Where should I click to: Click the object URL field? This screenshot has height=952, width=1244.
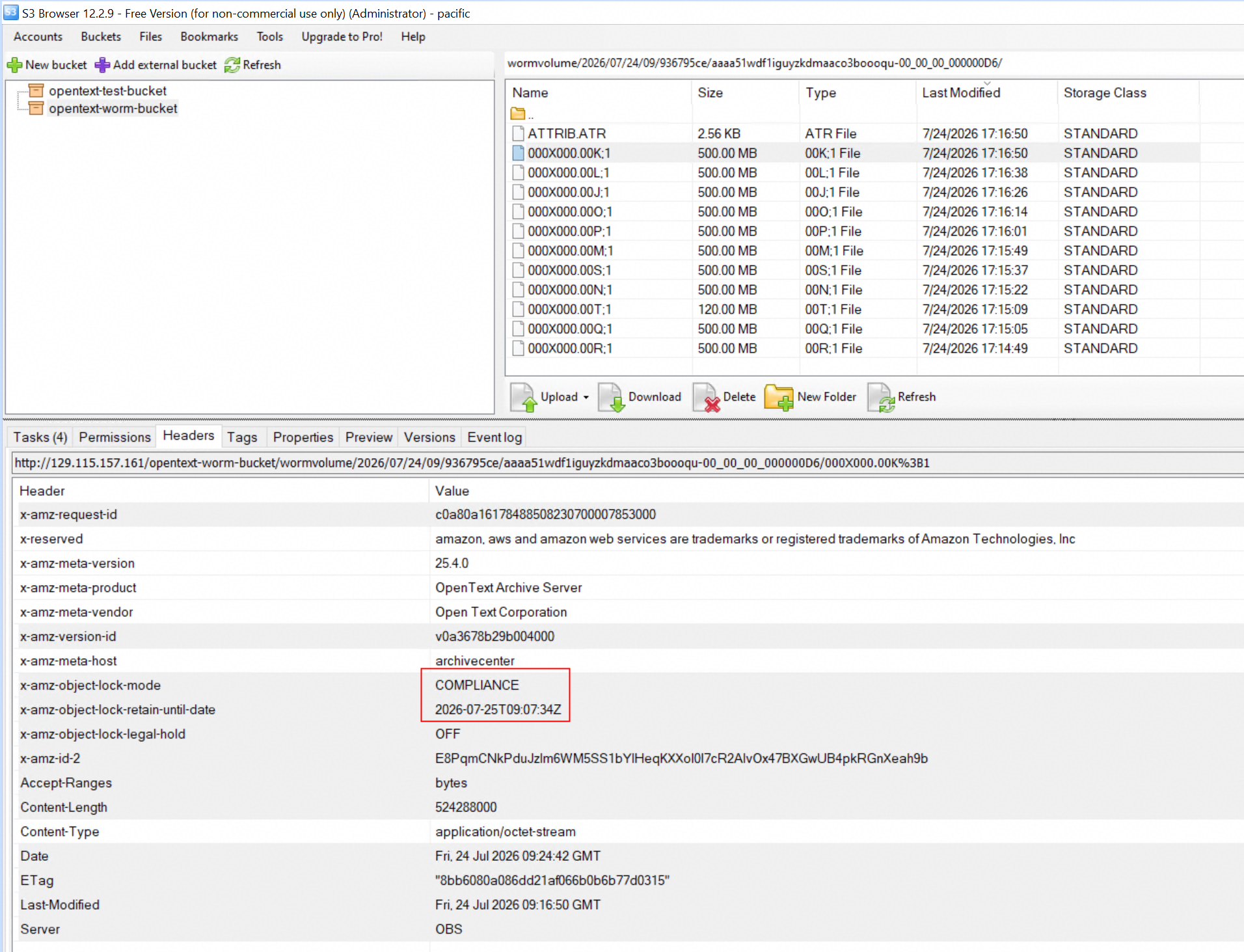pyautogui.click(x=628, y=463)
